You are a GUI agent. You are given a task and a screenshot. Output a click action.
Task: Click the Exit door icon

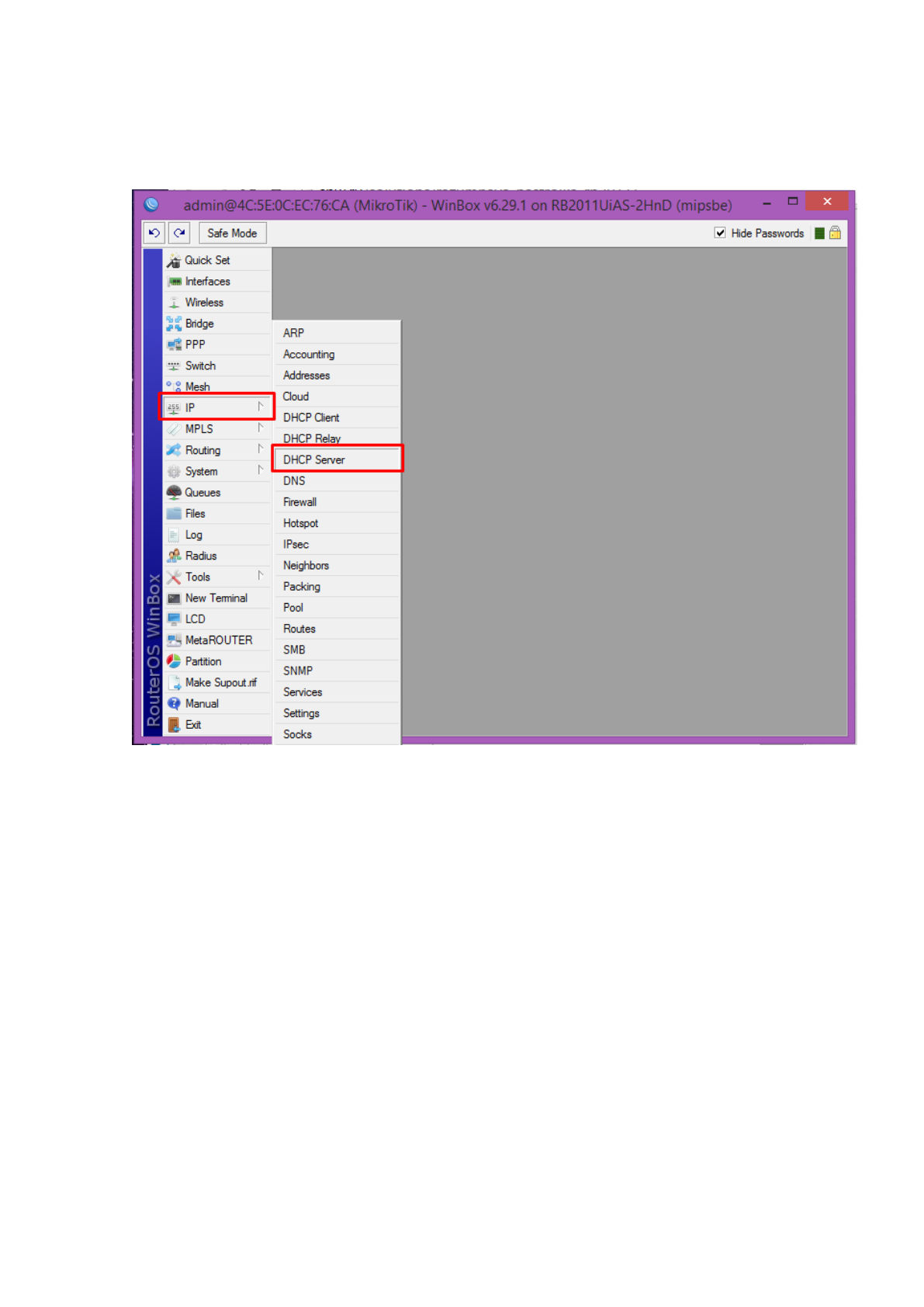174,725
